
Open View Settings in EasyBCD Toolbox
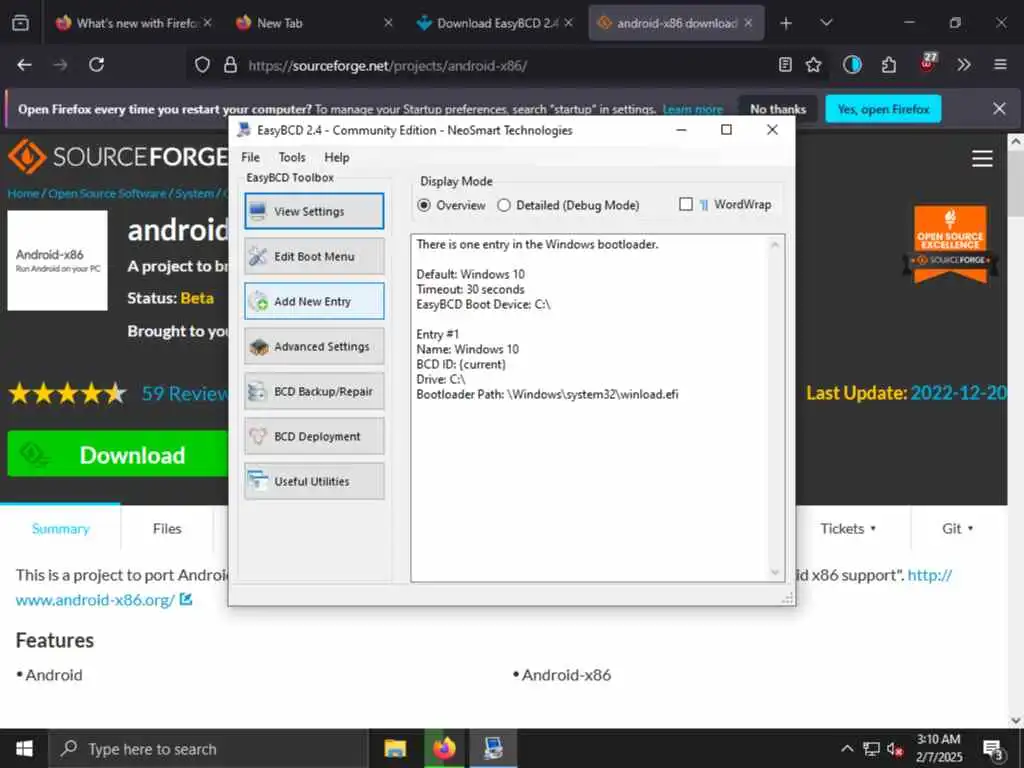pos(314,211)
